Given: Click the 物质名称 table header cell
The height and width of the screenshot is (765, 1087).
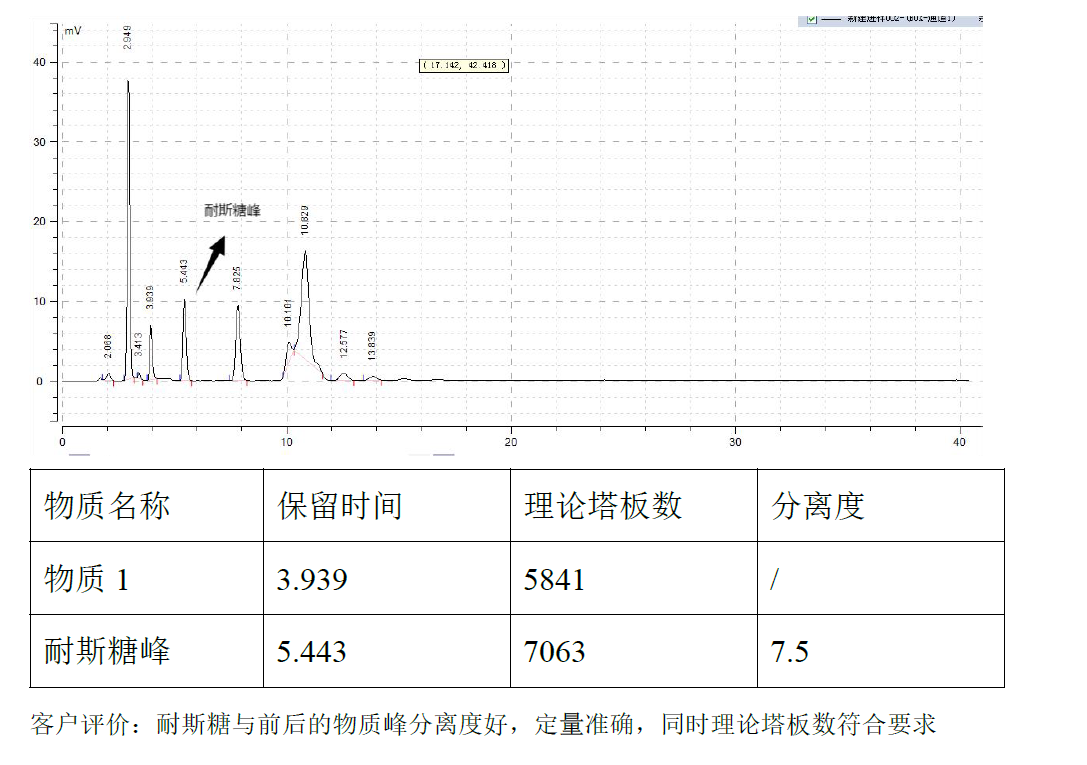Looking at the screenshot, I should [146, 505].
